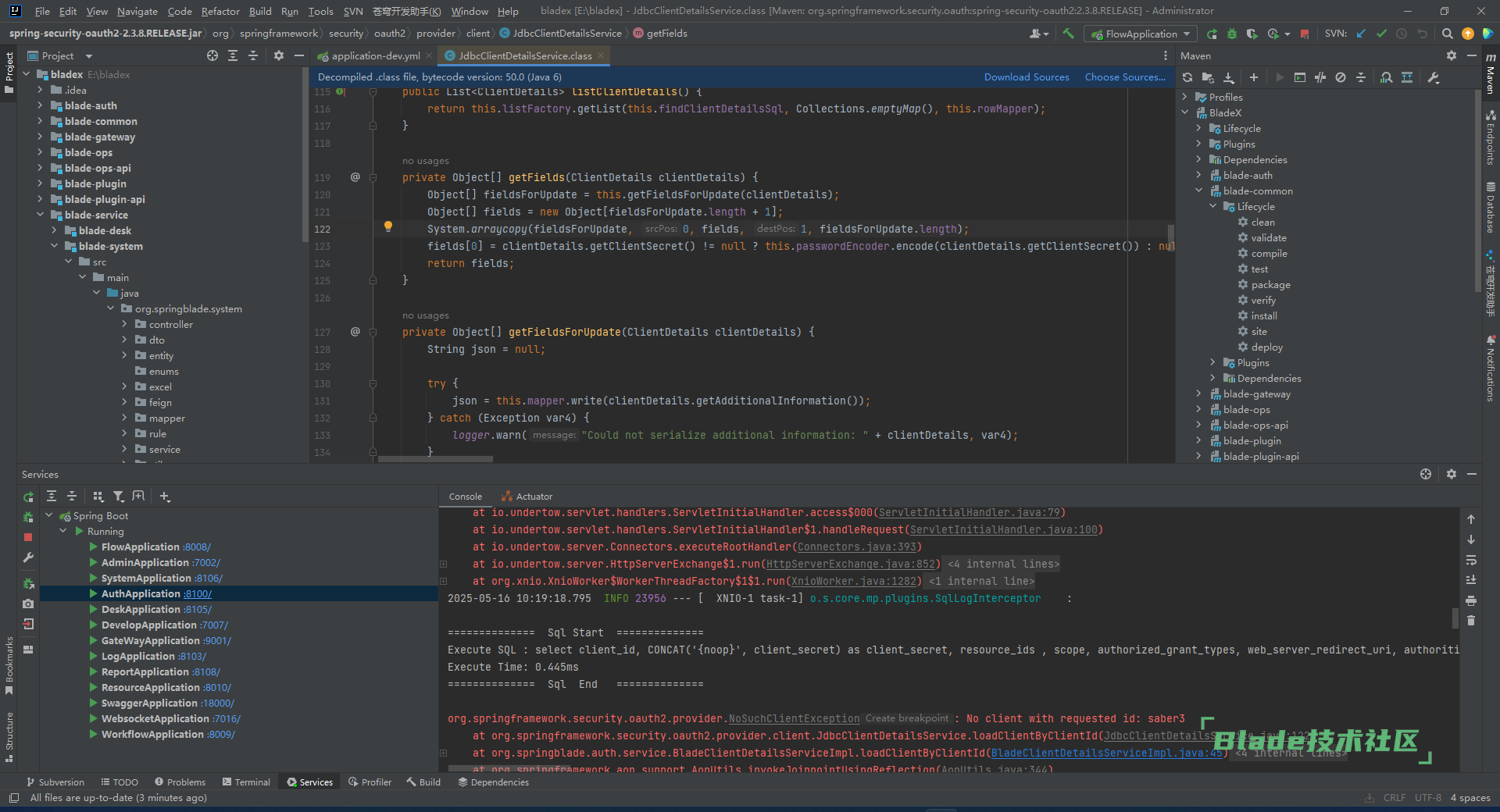Collapse Spring Boot node in Services
Image resolution: width=1500 pixels, height=812 pixels.
(49, 515)
